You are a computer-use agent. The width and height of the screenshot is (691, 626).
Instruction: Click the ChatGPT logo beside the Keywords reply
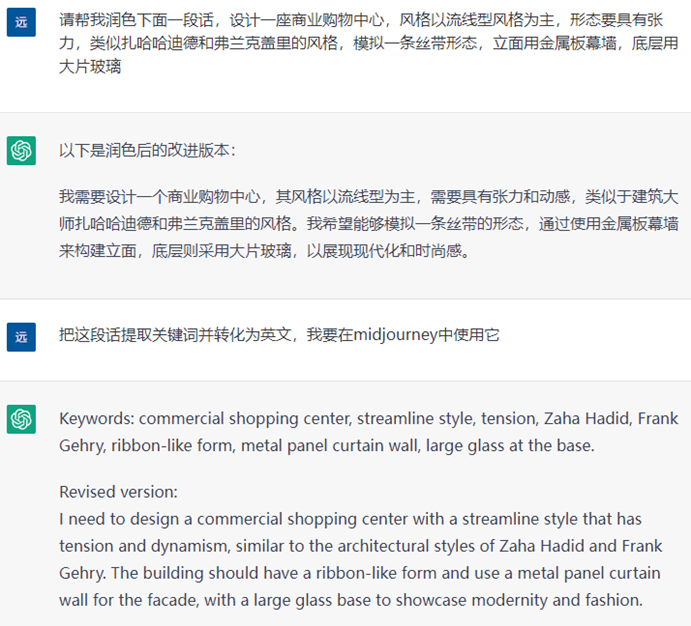tap(21, 418)
